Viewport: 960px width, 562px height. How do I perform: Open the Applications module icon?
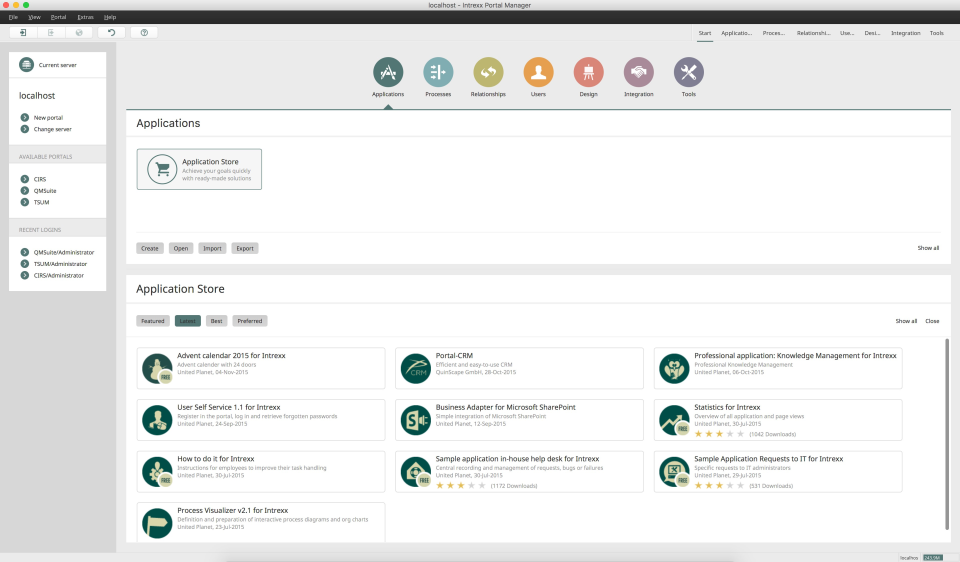[388, 72]
